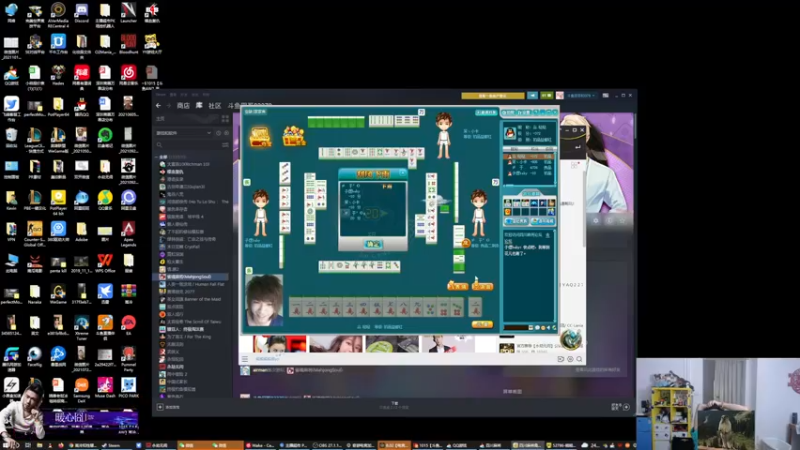Image resolution: width=800 pixels, height=450 pixels.
Task: Click OBS taskbar button
Action: (x=328, y=445)
